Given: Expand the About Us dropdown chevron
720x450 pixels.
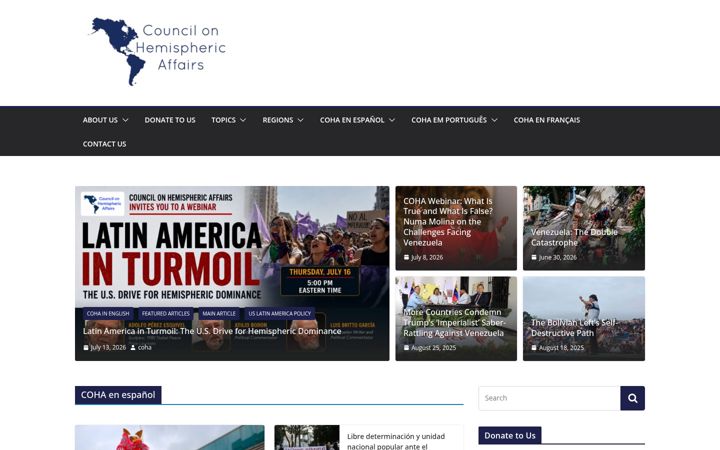Looking at the screenshot, I should click(x=125, y=120).
